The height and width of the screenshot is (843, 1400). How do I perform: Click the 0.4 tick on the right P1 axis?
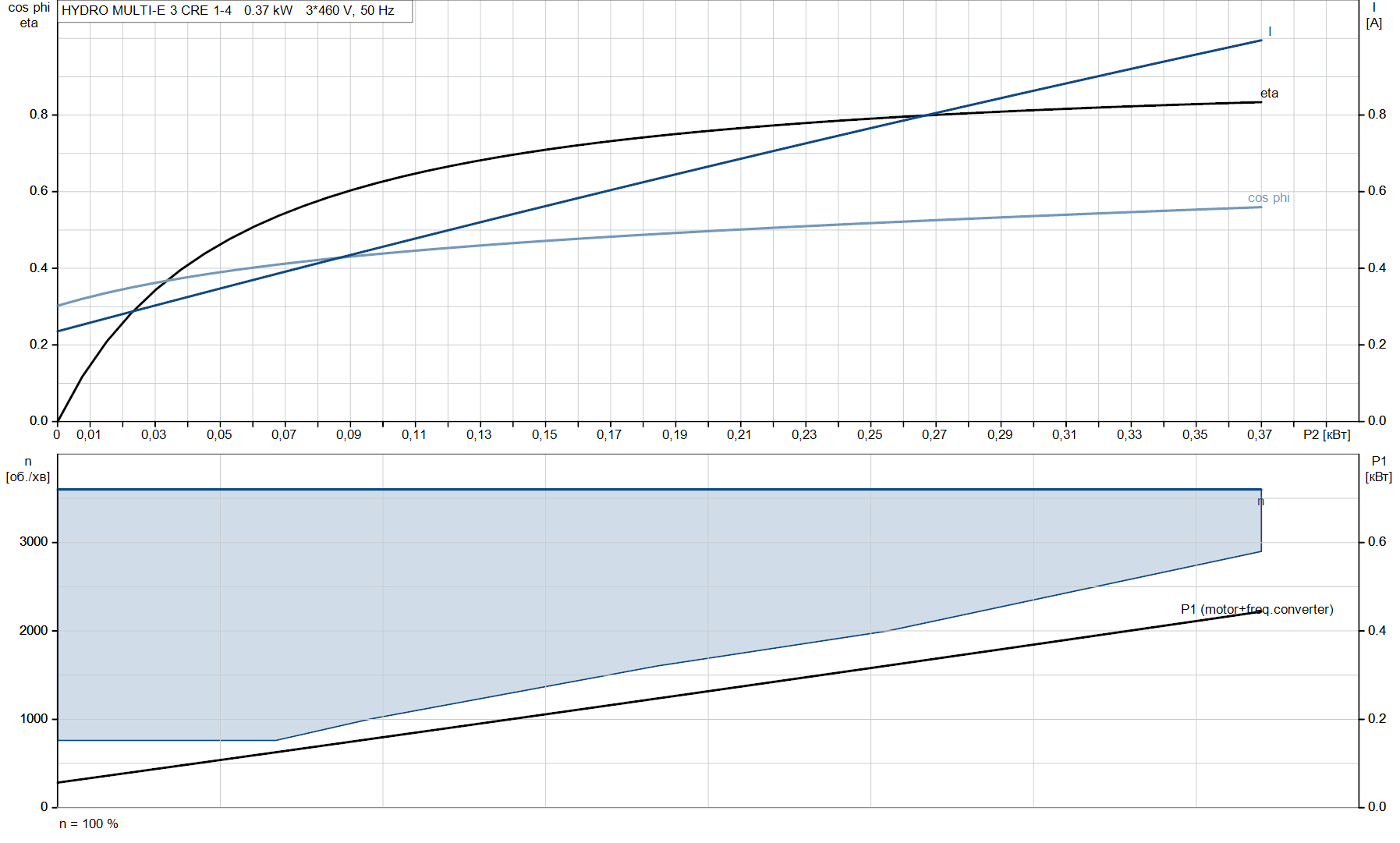click(1377, 630)
